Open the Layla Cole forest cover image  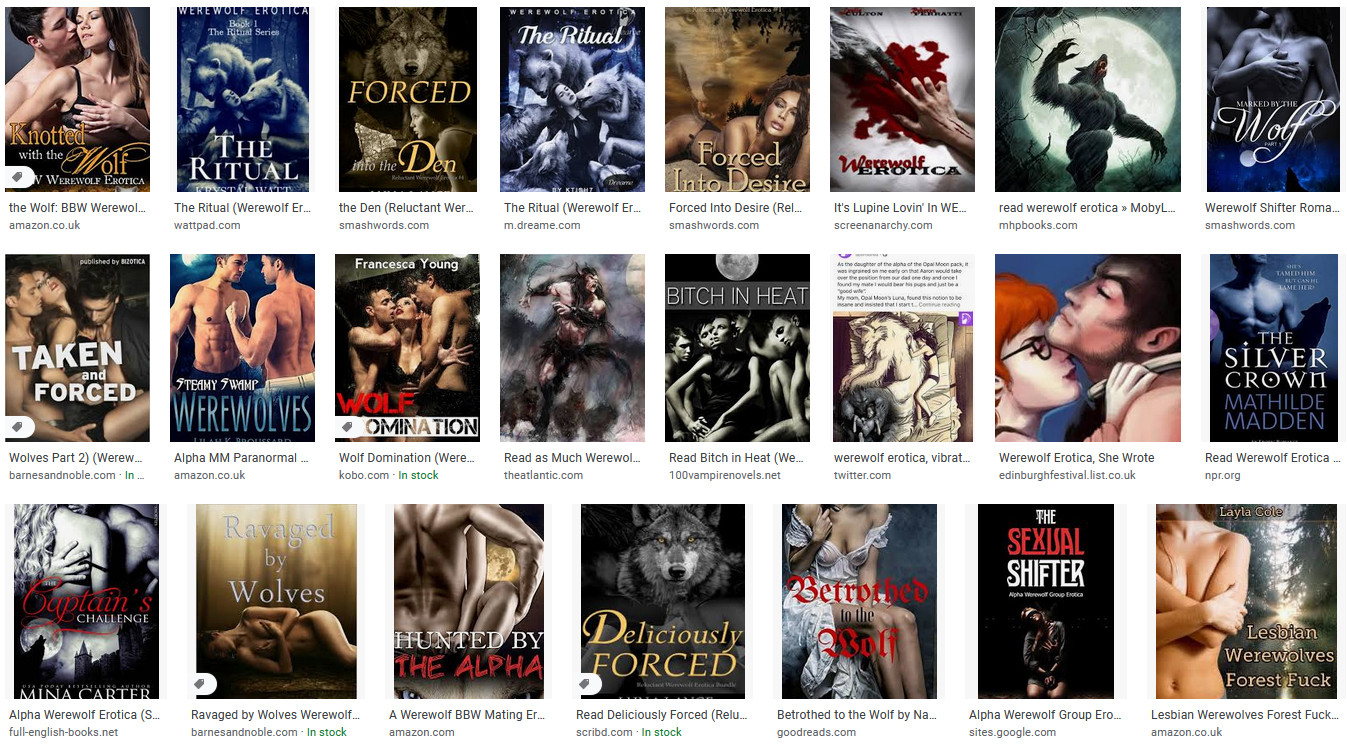pyautogui.click(x=1246, y=601)
